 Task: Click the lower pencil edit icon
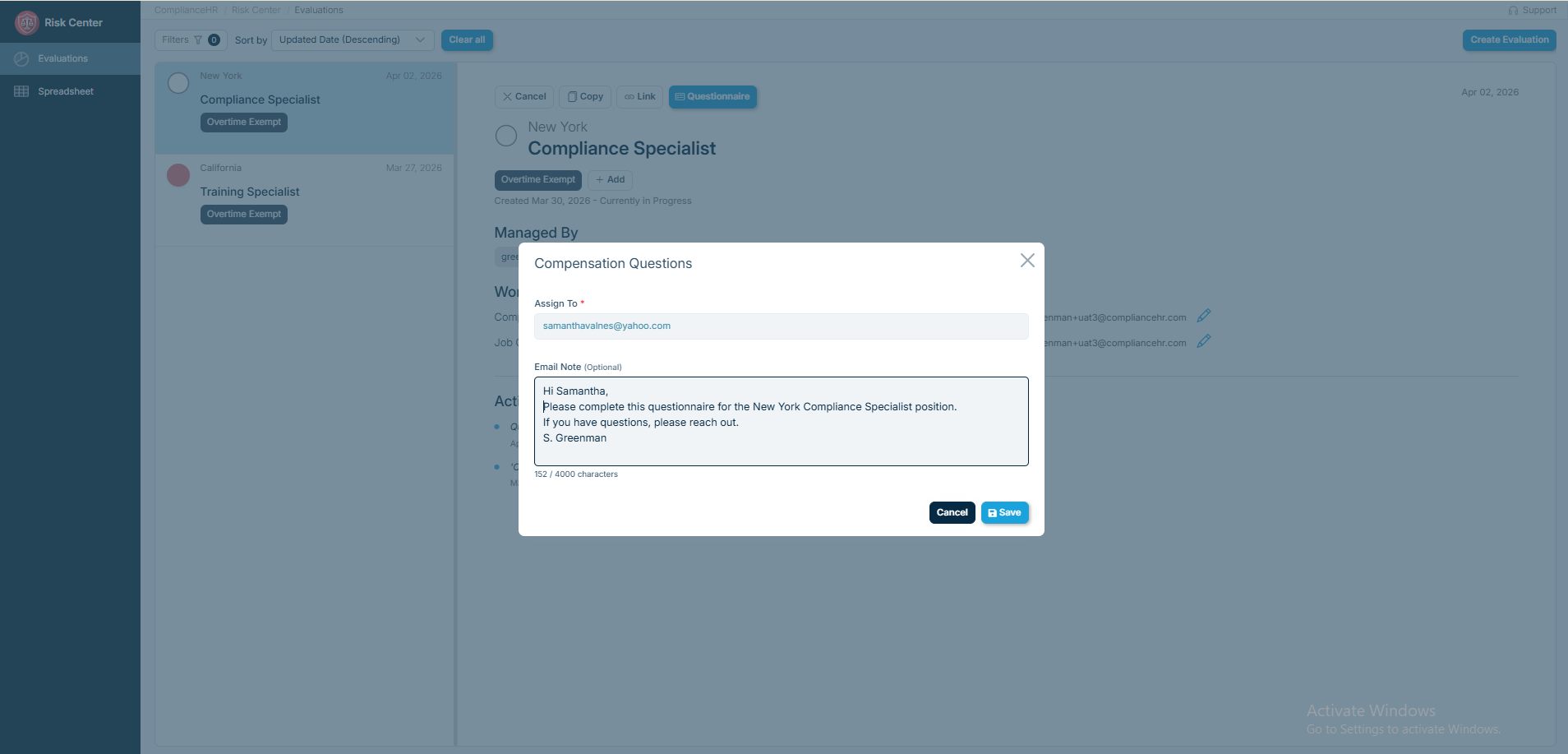coord(1204,341)
